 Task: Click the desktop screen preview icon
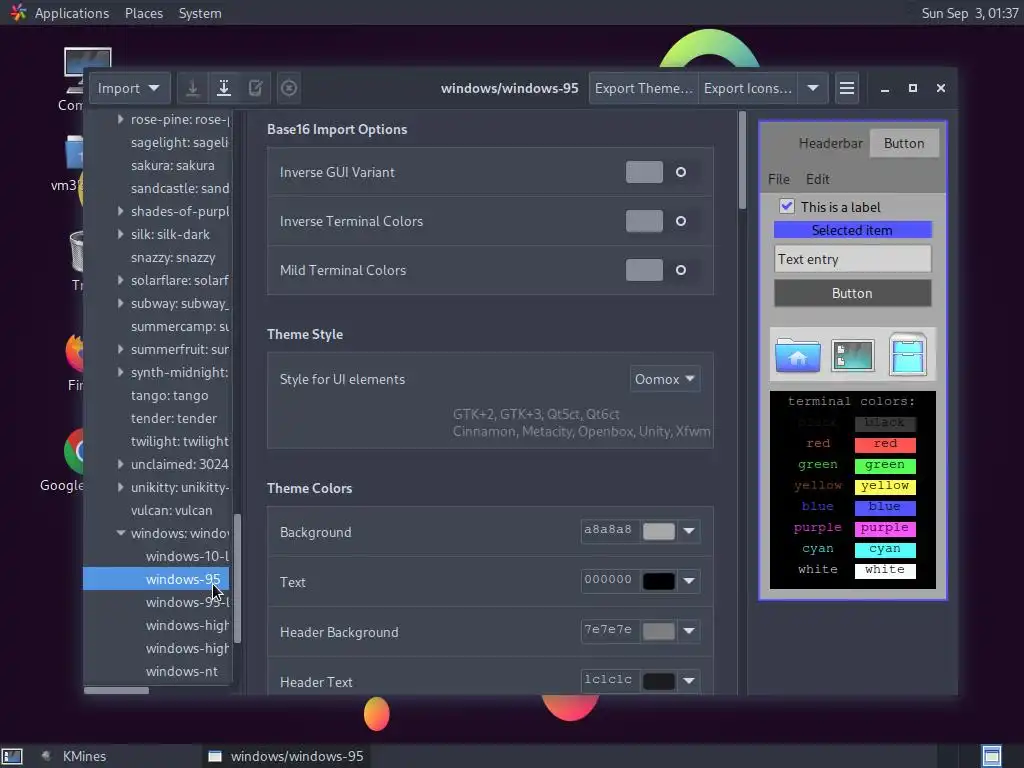pos(852,356)
